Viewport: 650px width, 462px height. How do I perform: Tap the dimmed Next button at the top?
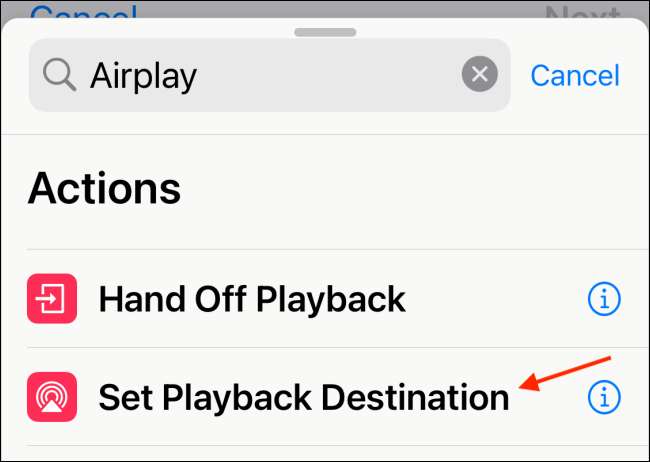point(582,12)
